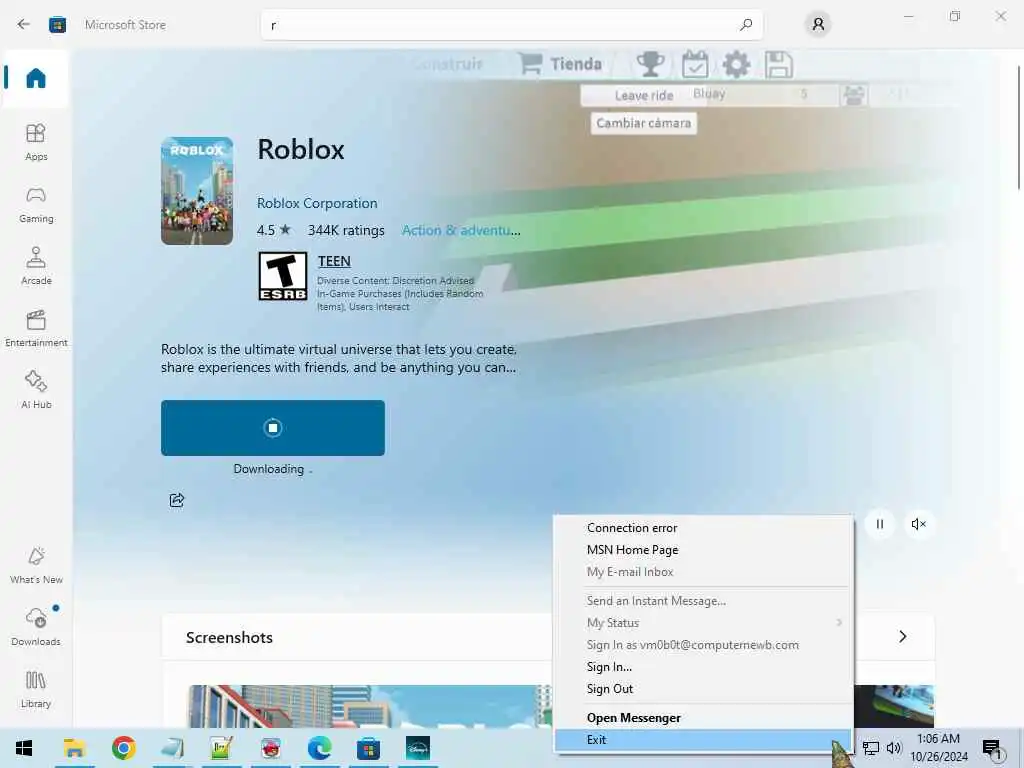Open the Apps section in the sidebar
The width and height of the screenshot is (1024, 768).
[x=36, y=142]
